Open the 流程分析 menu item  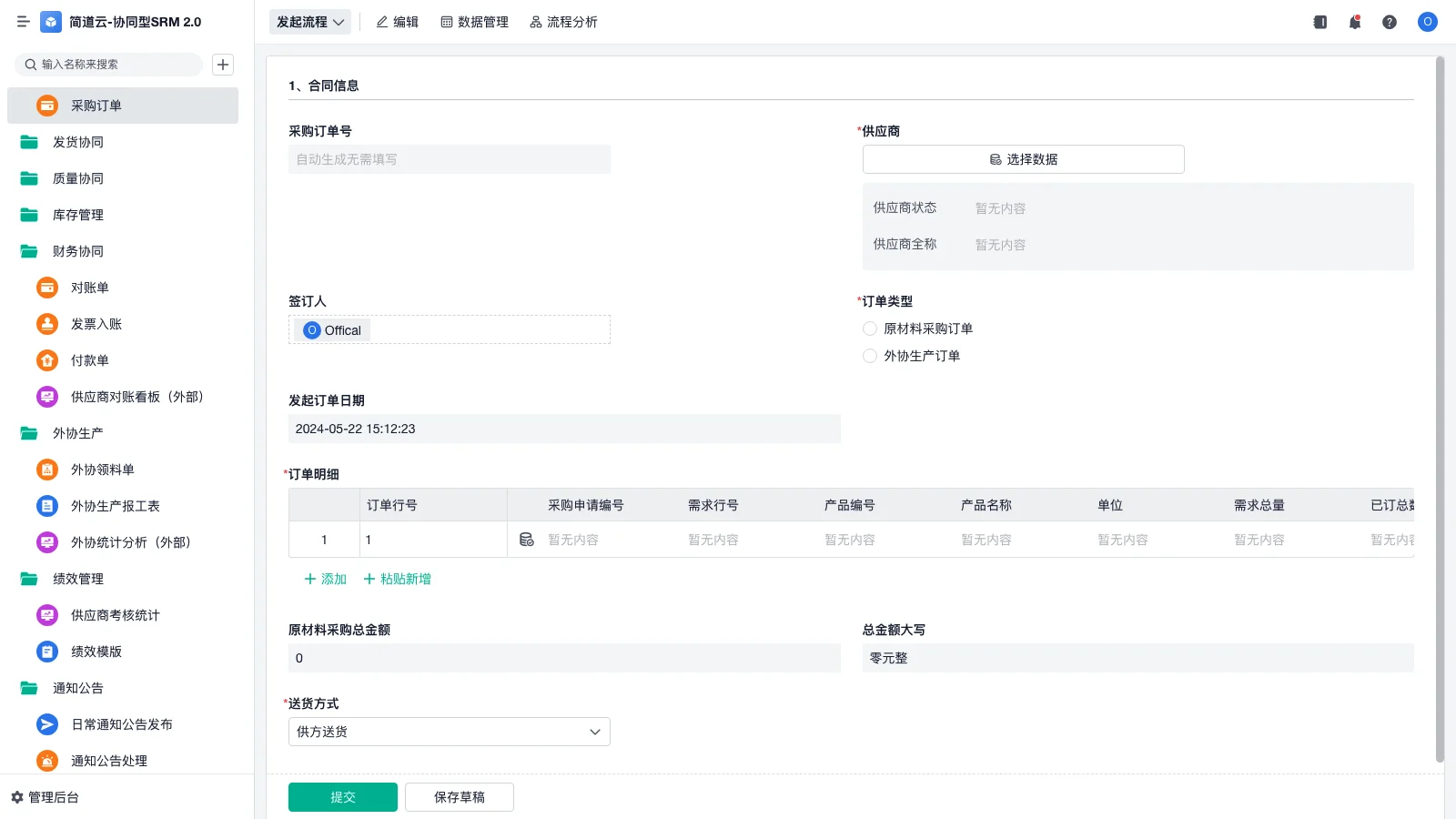point(564,22)
